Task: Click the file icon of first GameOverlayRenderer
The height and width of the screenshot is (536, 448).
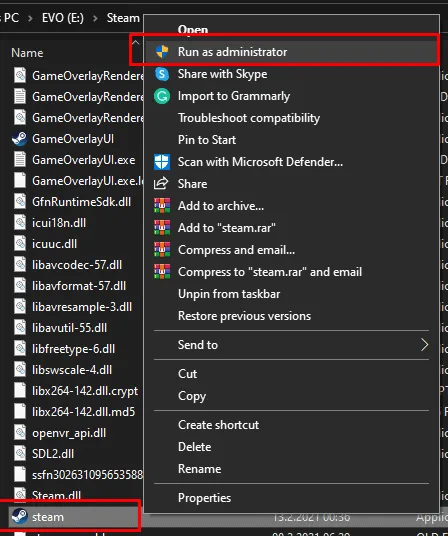Action: 20,76
